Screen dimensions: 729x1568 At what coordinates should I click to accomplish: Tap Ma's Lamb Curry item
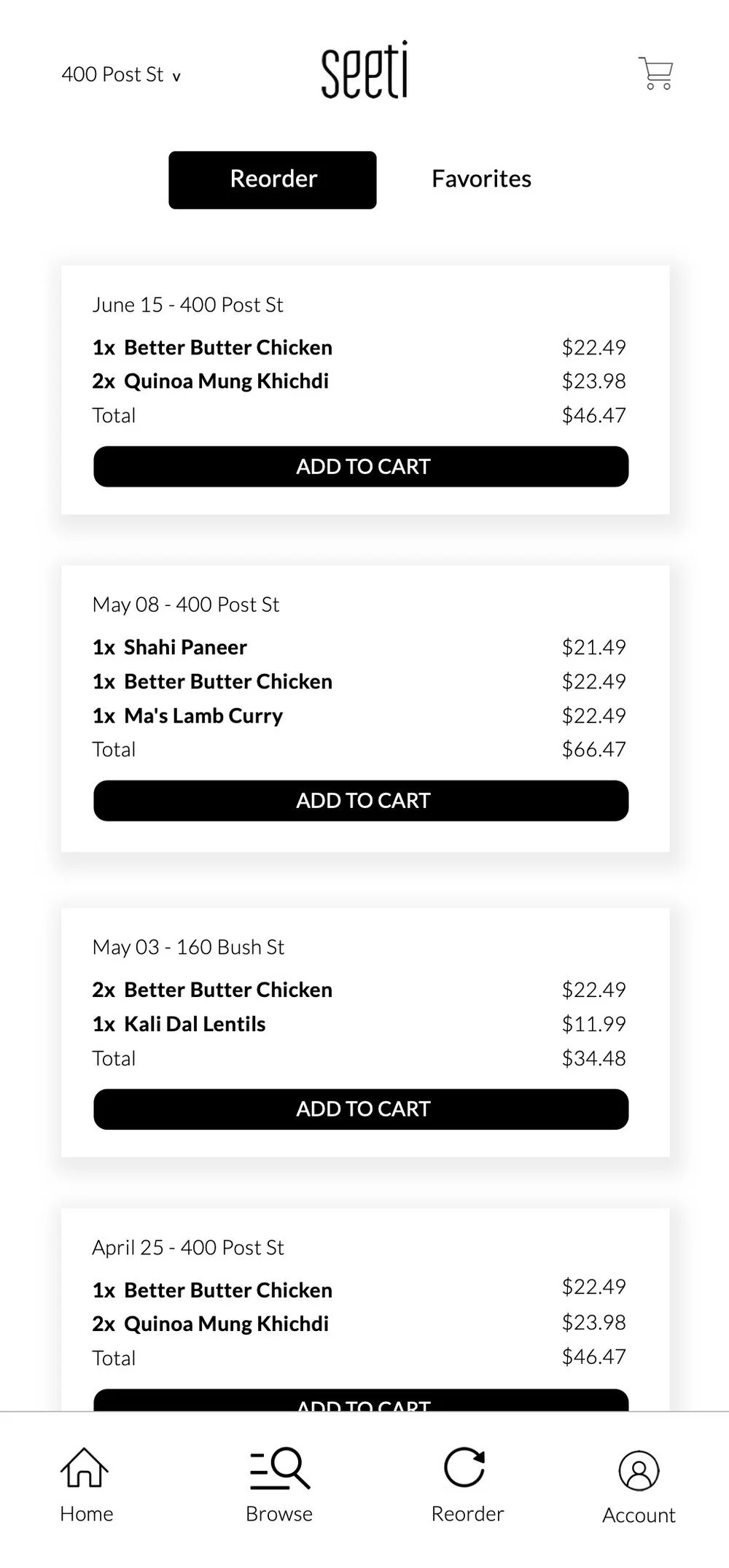(x=203, y=716)
